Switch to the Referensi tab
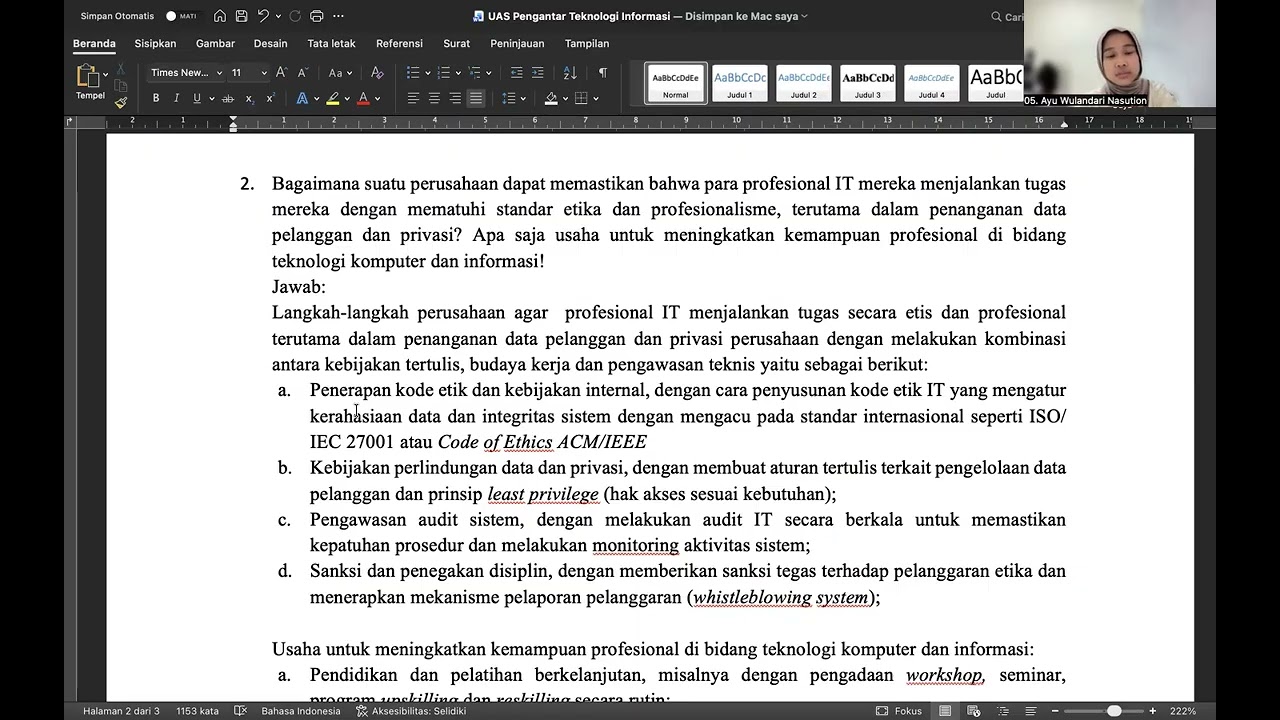Image resolution: width=1280 pixels, height=720 pixels. [x=399, y=44]
